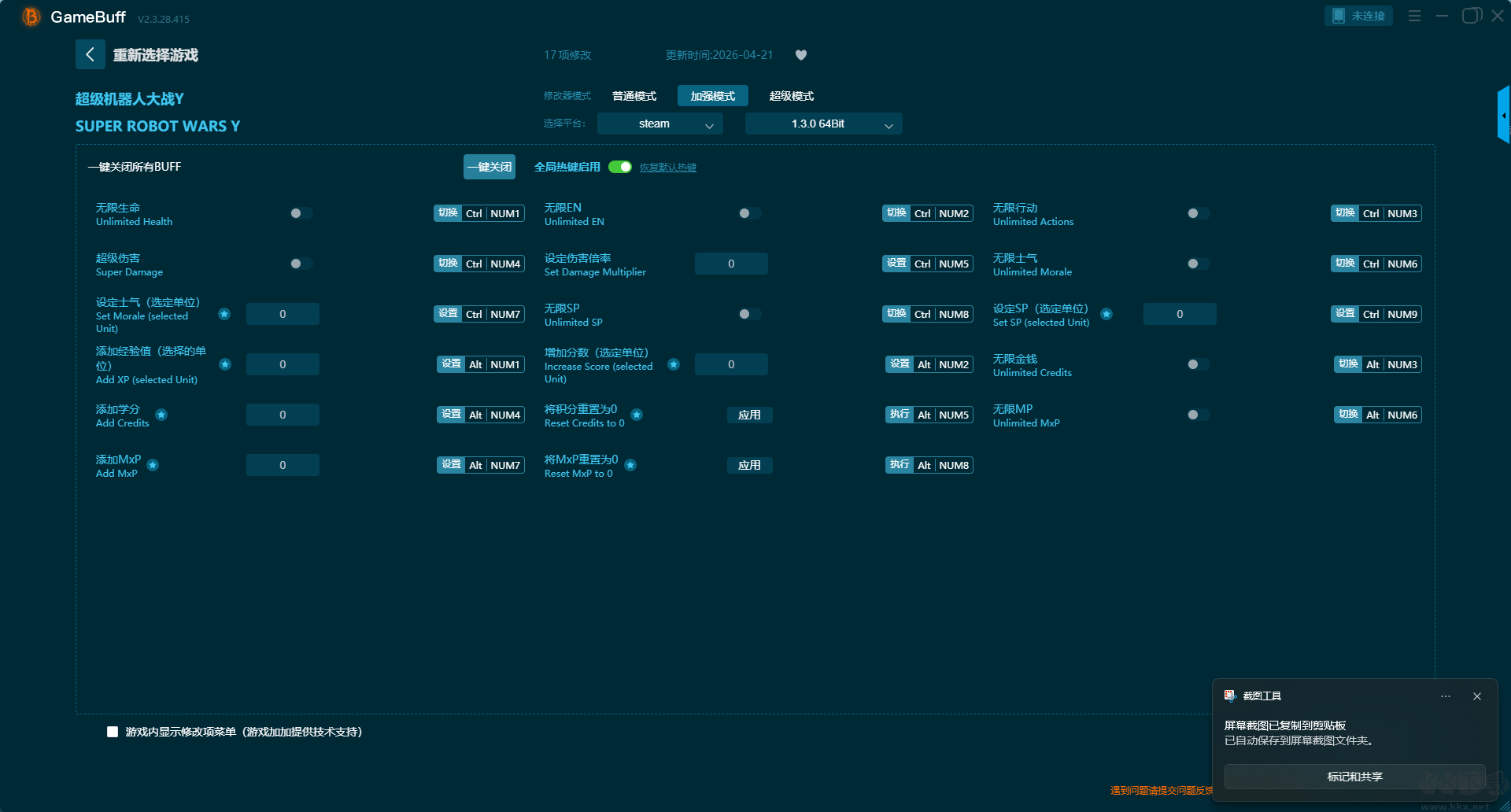The height and width of the screenshot is (812, 1511).
Task: Disable the 全局热键启用 global hotkey switch
Action: (x=620, y=167)
